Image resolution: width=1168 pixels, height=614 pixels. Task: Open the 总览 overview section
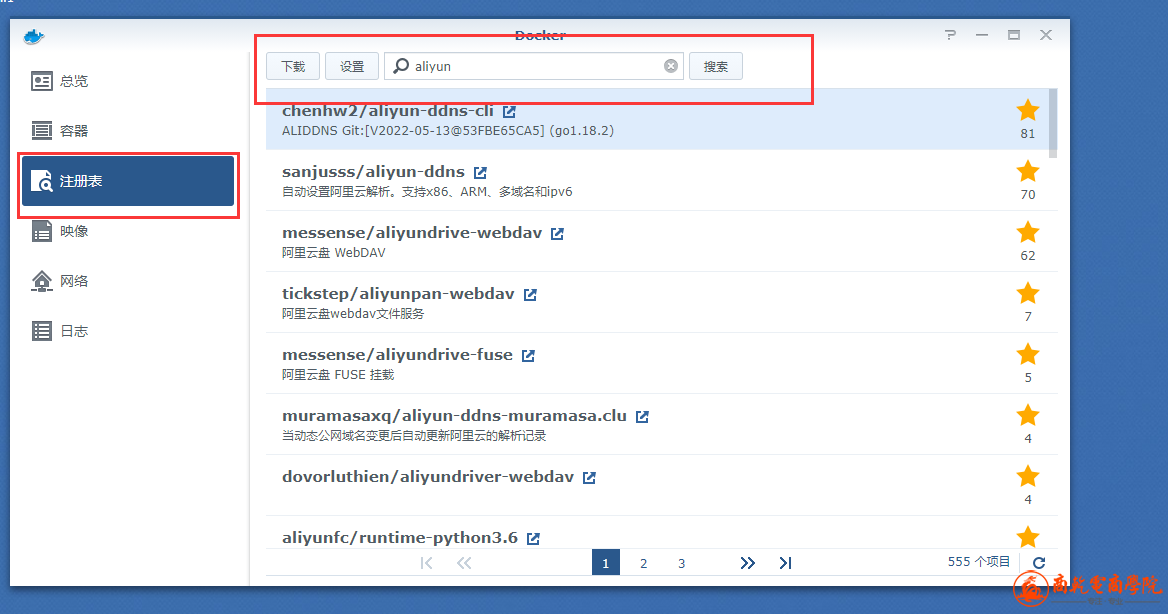[x=128, y=81]
